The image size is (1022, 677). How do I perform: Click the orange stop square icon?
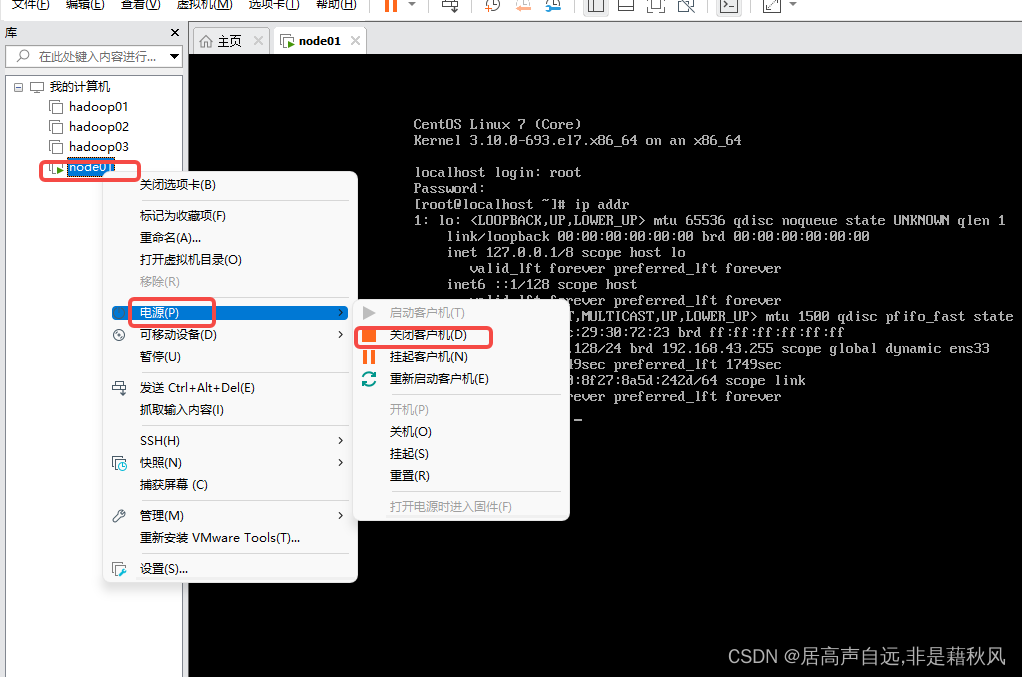click(x=369, y=336)
